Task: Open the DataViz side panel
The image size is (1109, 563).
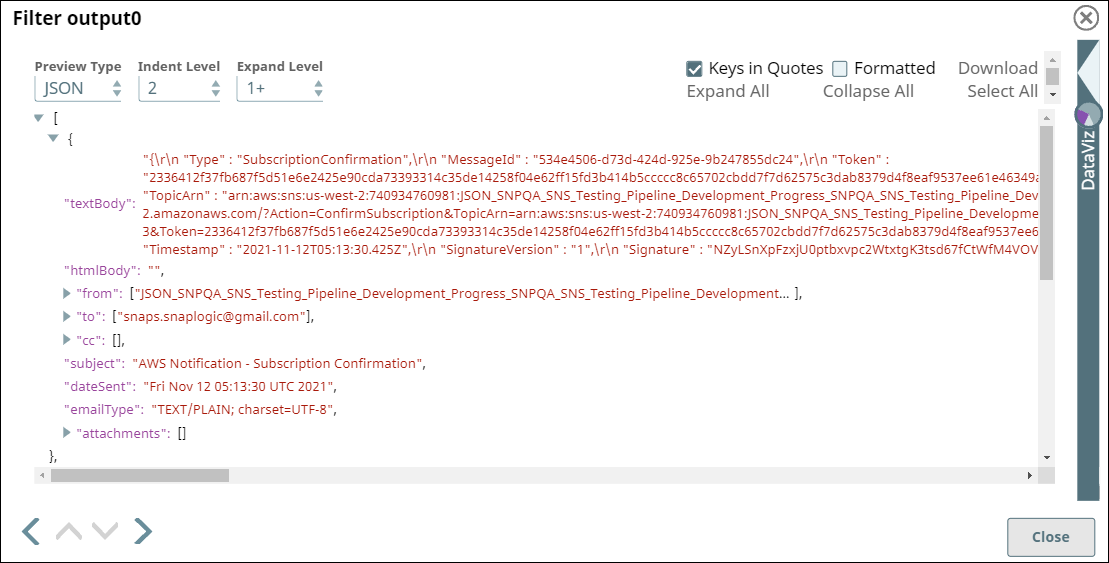Action: point(1088,160)
